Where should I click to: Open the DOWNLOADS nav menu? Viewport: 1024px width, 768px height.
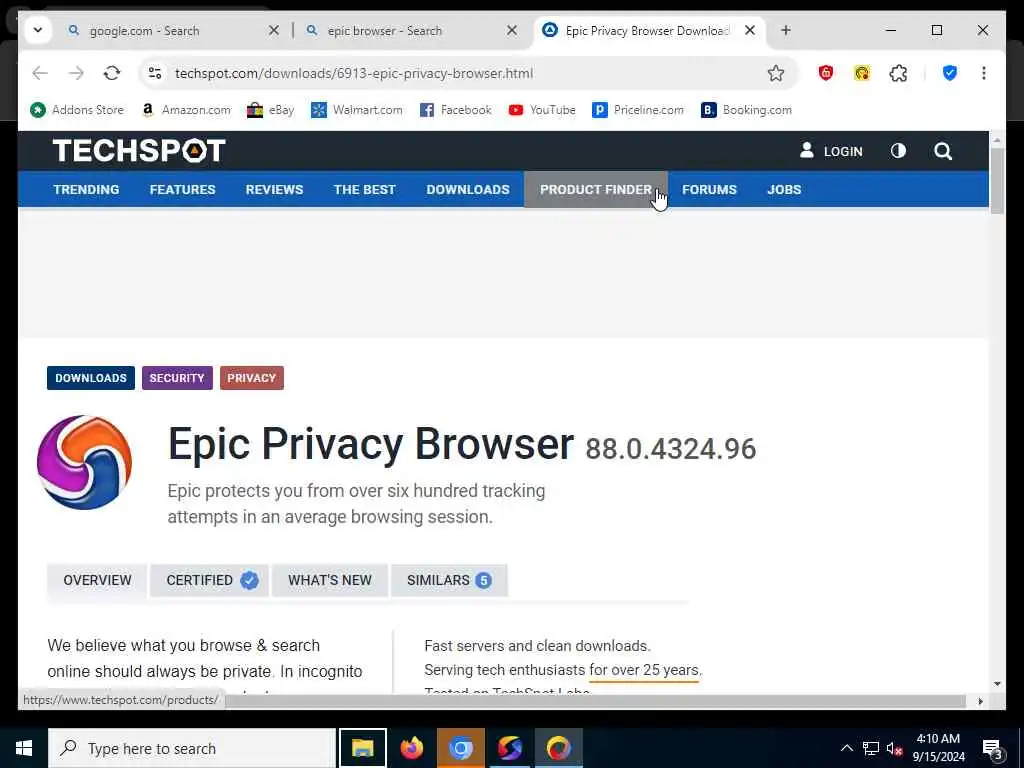[468, 189]
